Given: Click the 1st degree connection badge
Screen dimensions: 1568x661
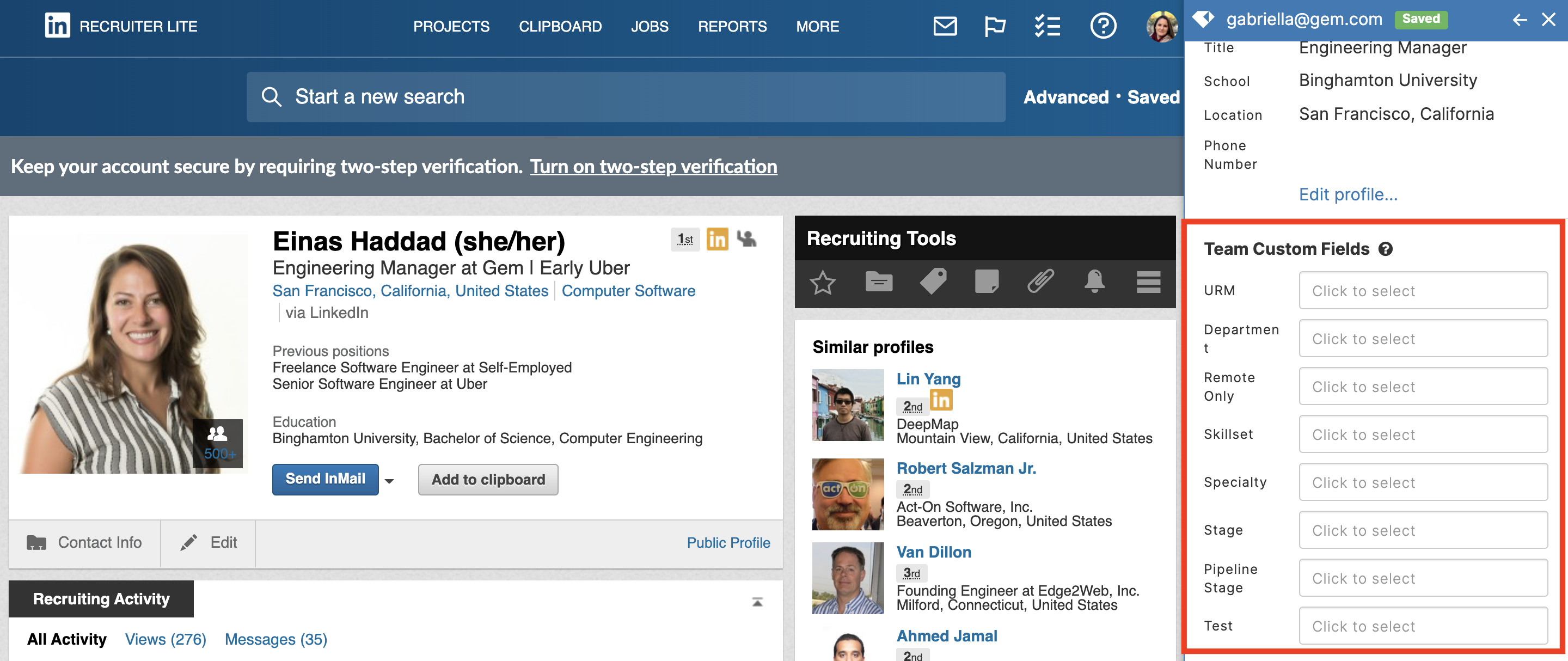Looking at the screenshot, I should [685, 240].
